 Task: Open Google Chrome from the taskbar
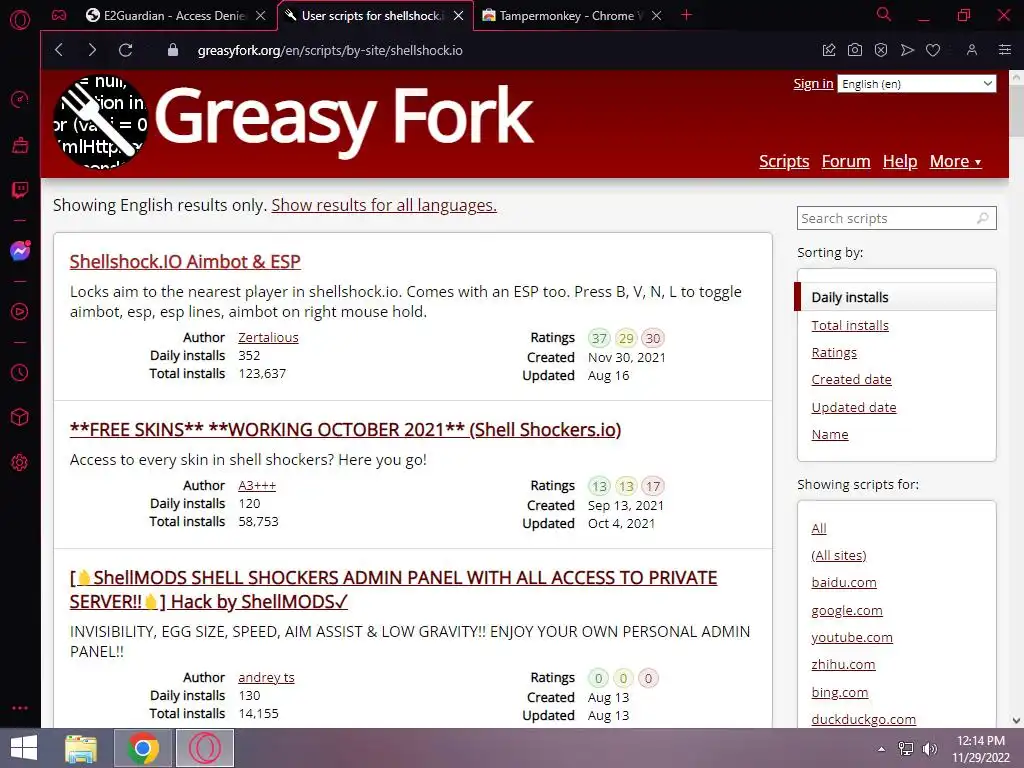click(x=142, y=748)
